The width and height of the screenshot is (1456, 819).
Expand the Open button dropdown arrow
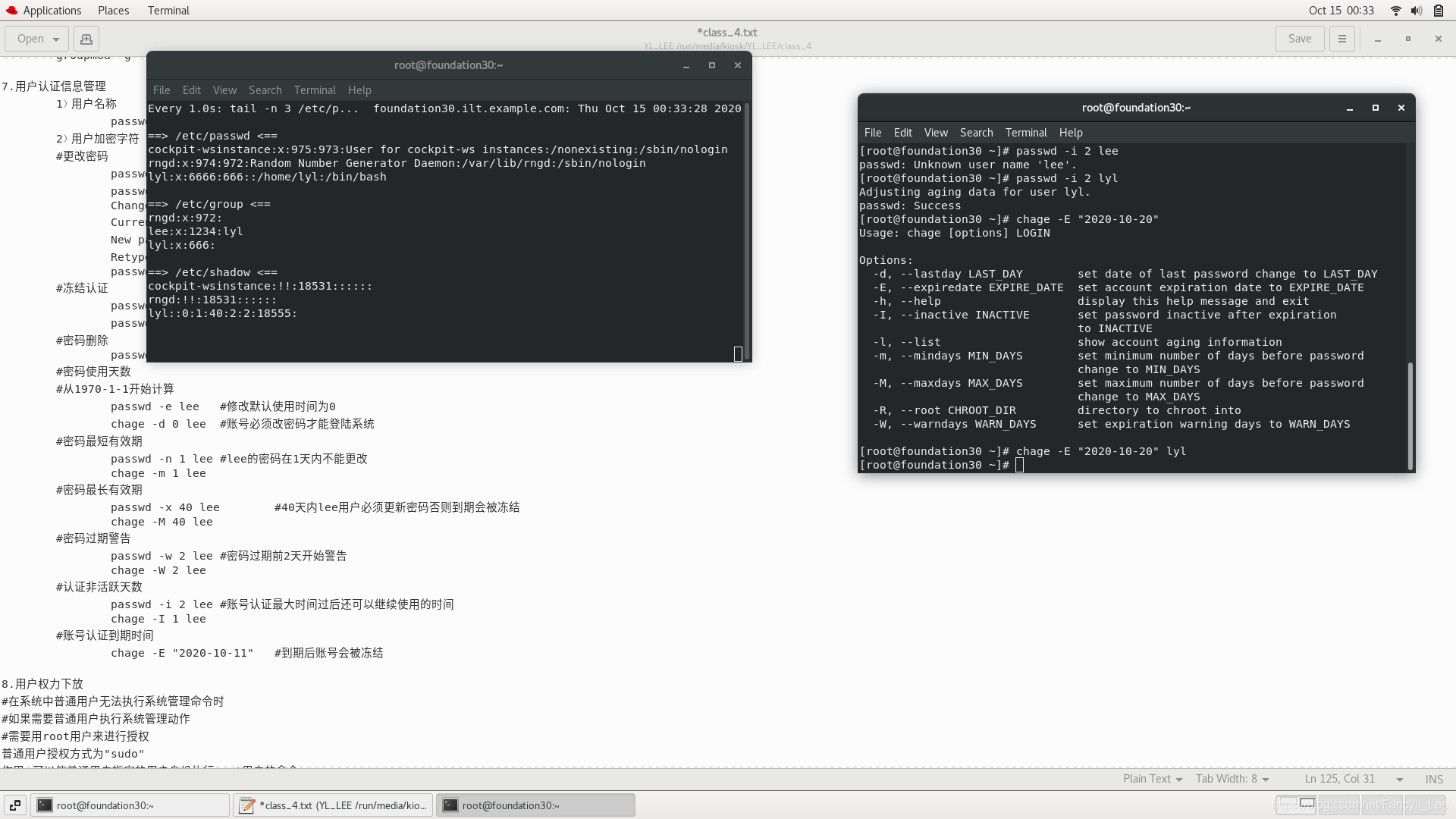(56, 39)
